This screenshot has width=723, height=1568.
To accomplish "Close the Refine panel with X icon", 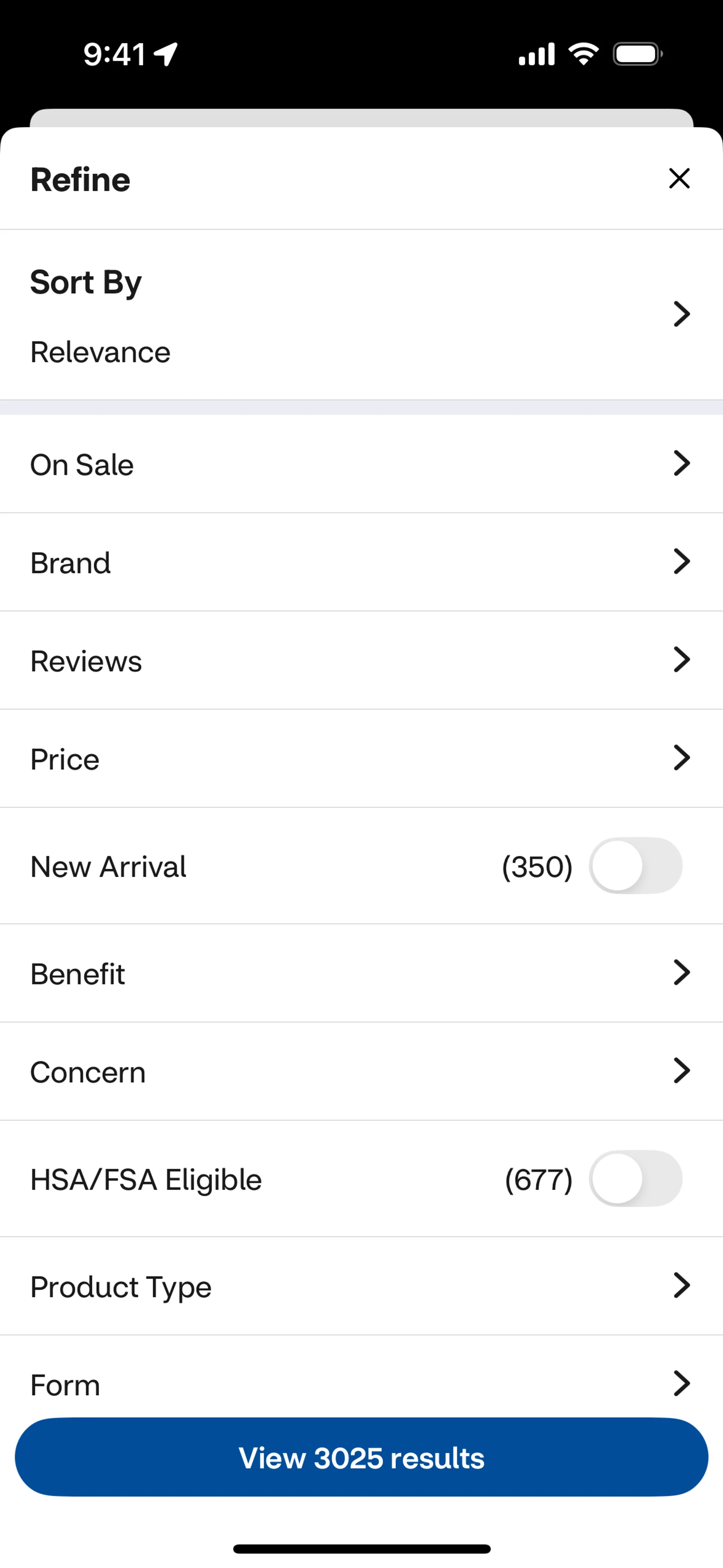I will tap(679, 179).
